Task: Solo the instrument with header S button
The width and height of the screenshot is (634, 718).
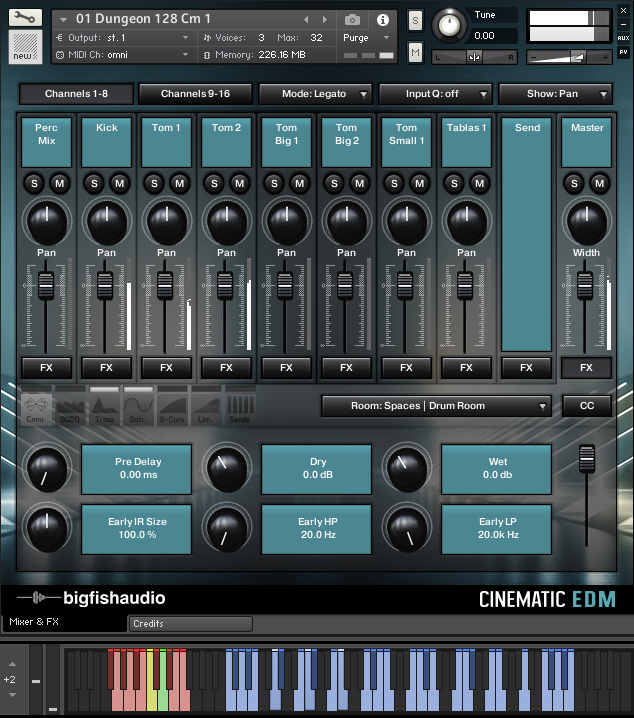Action: pyautogui.click(x=415, y=21)
